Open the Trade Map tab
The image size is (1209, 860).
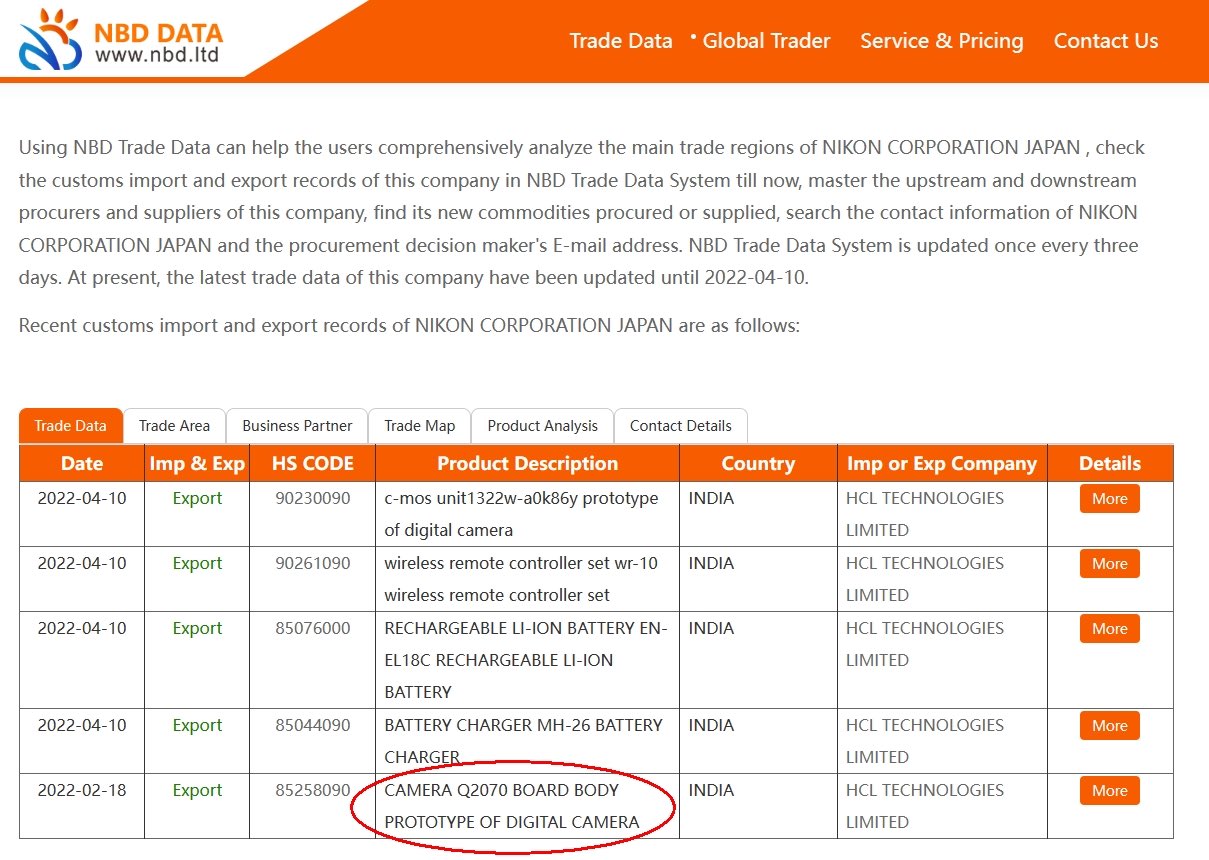click(x=419, y=426)
